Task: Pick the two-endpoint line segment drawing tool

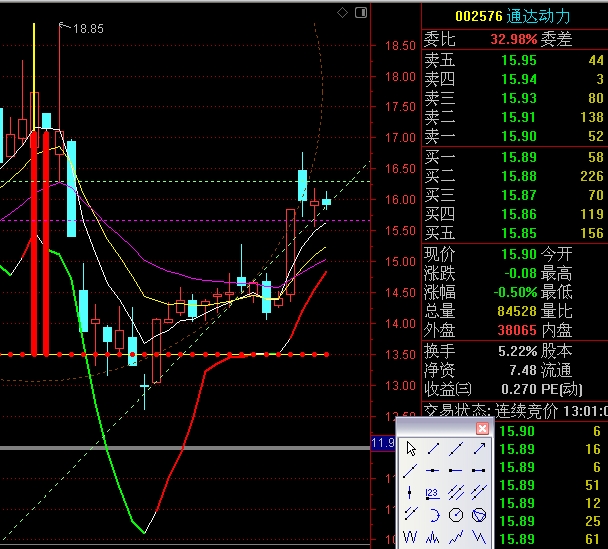Action: [x=433, y=449]
